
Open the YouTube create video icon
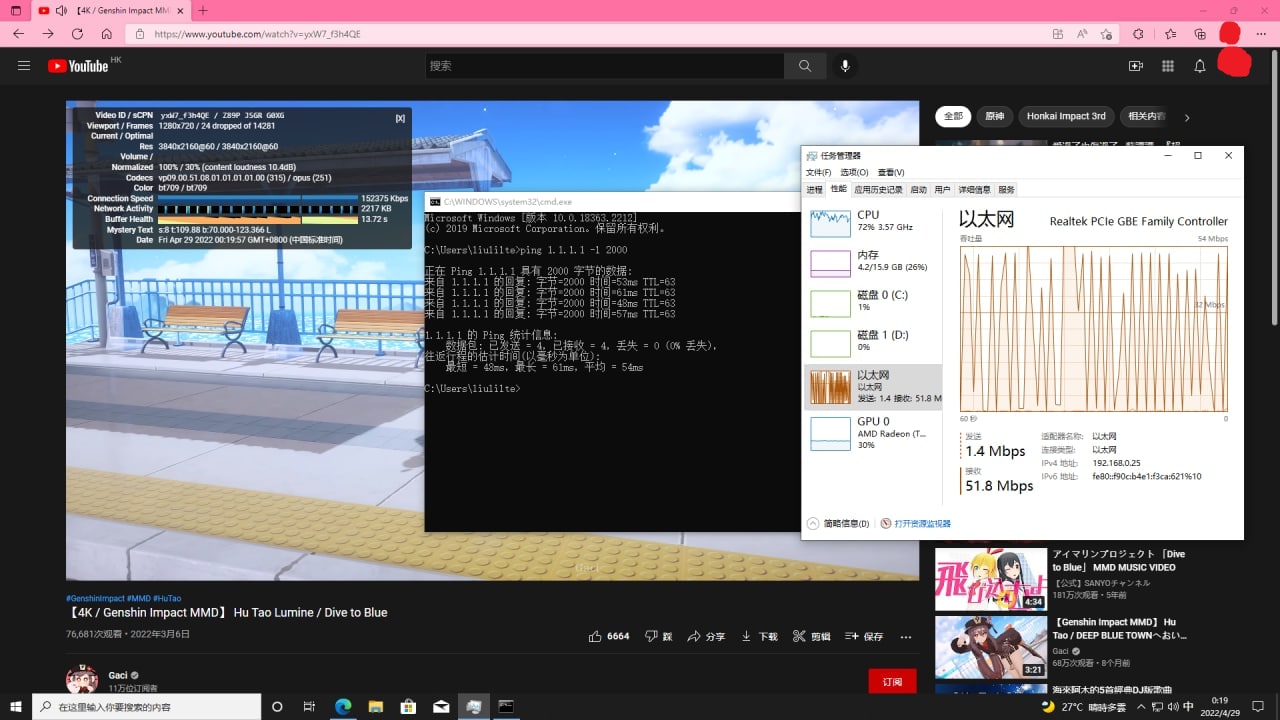(1135, 66)
